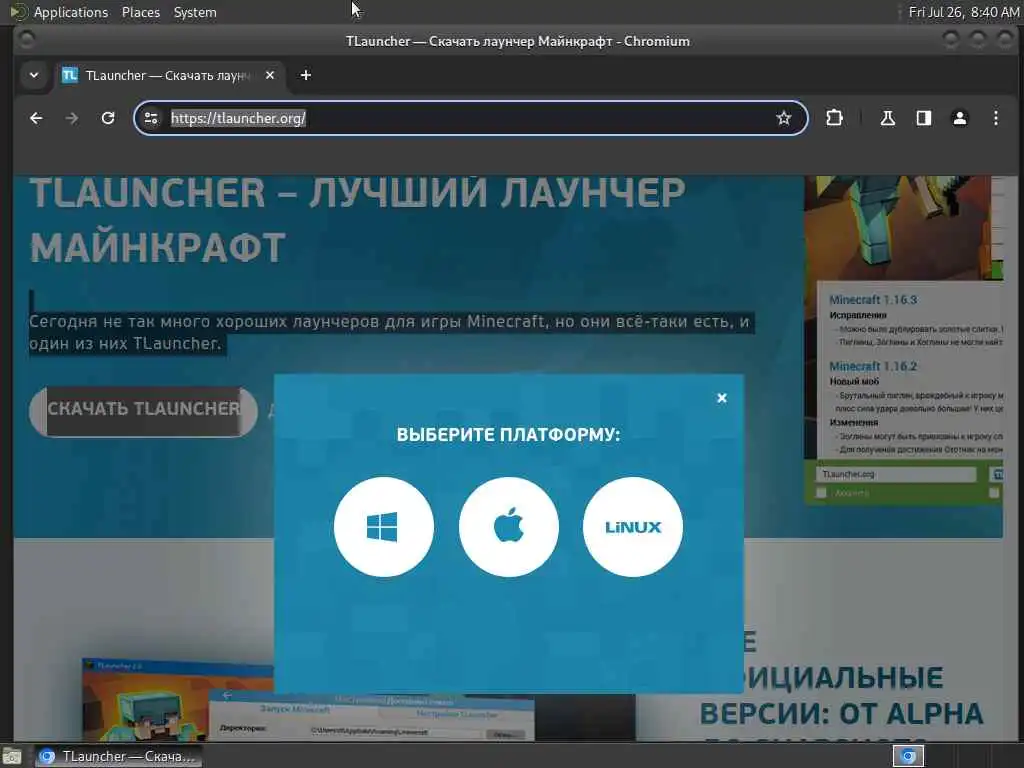Choose the Linux platform button
This screenshot has height=768, width=1024.
pos(633,526)
